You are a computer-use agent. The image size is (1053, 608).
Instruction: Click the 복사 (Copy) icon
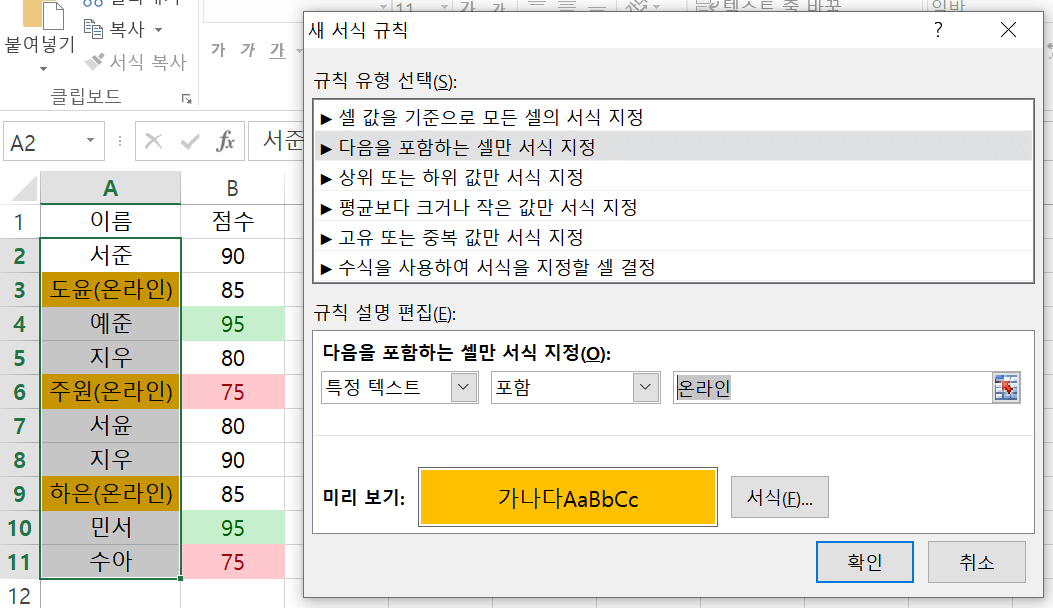pos(93,28)
